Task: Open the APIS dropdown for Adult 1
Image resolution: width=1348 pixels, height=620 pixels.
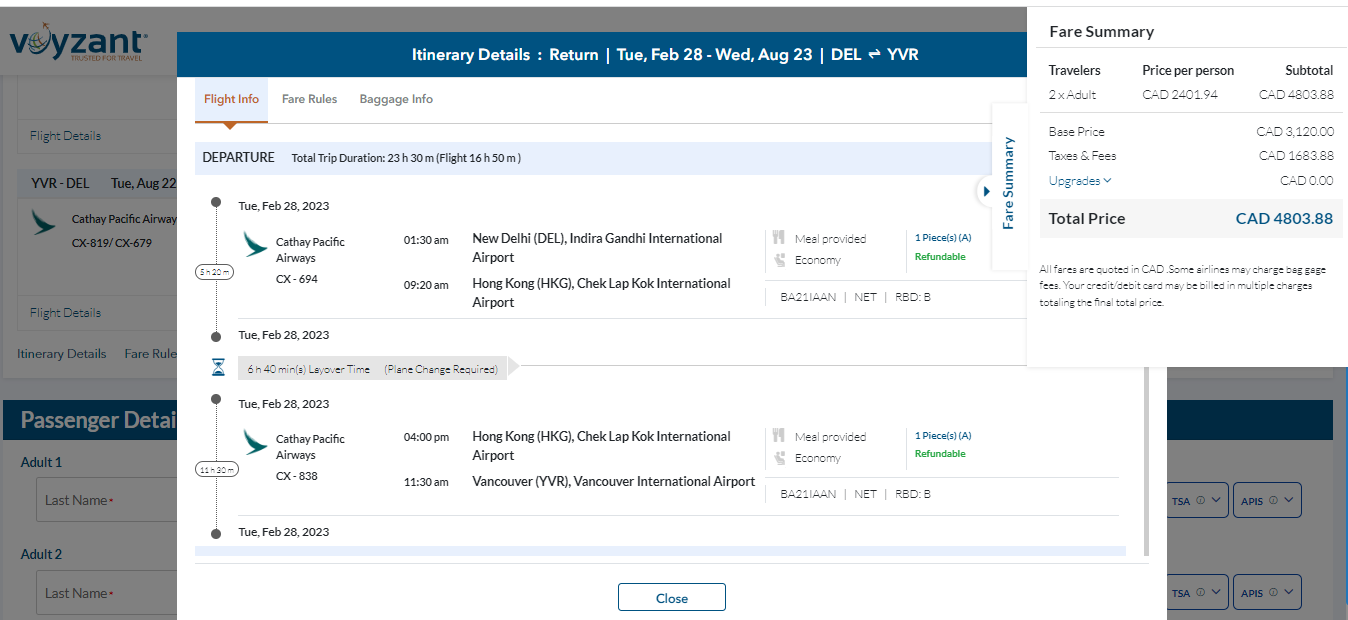Action: (1266, 500)
